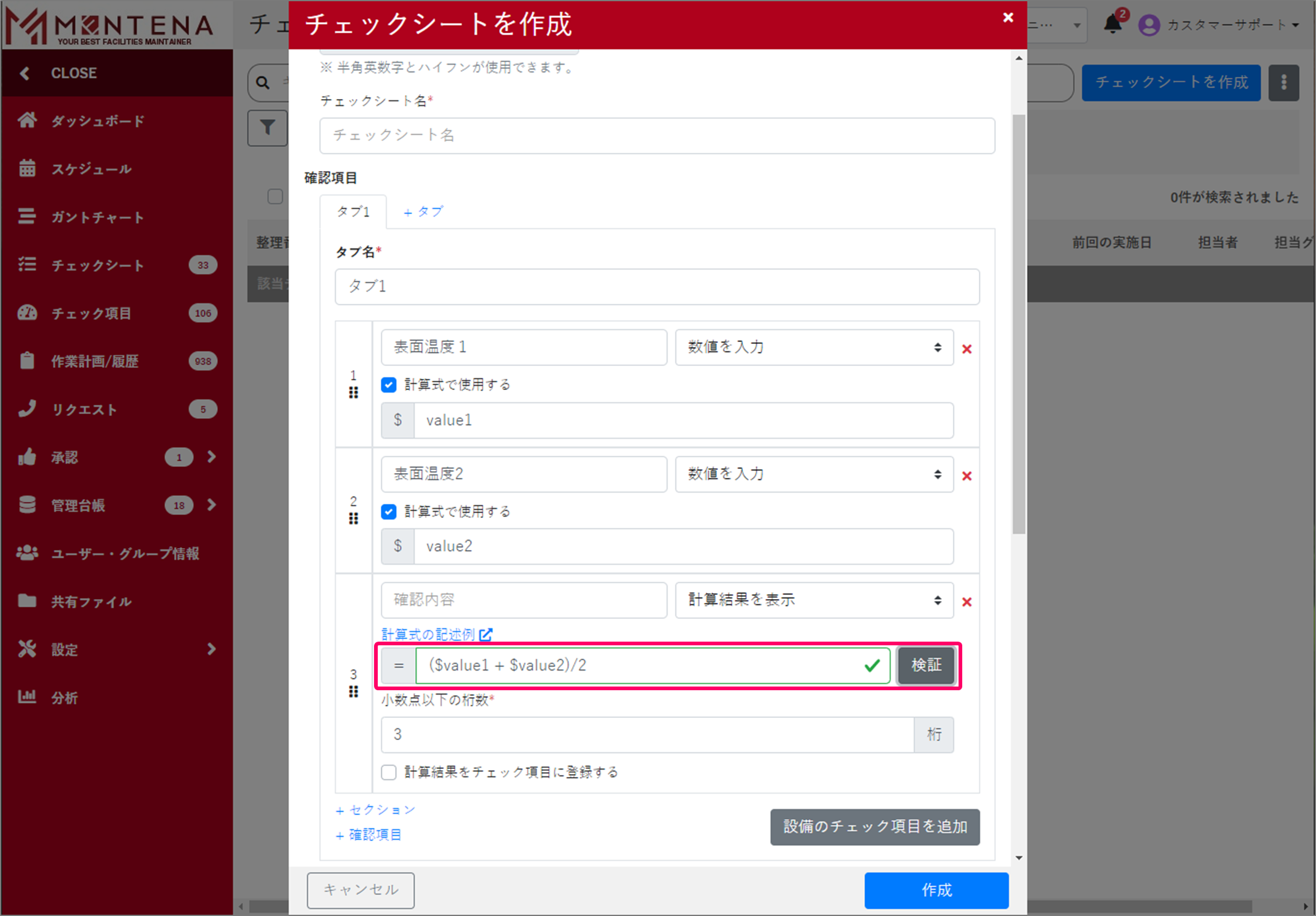Click the notification bell icon
The width and height of the screenshot is (1316, 916).
tap(1112, 25)
